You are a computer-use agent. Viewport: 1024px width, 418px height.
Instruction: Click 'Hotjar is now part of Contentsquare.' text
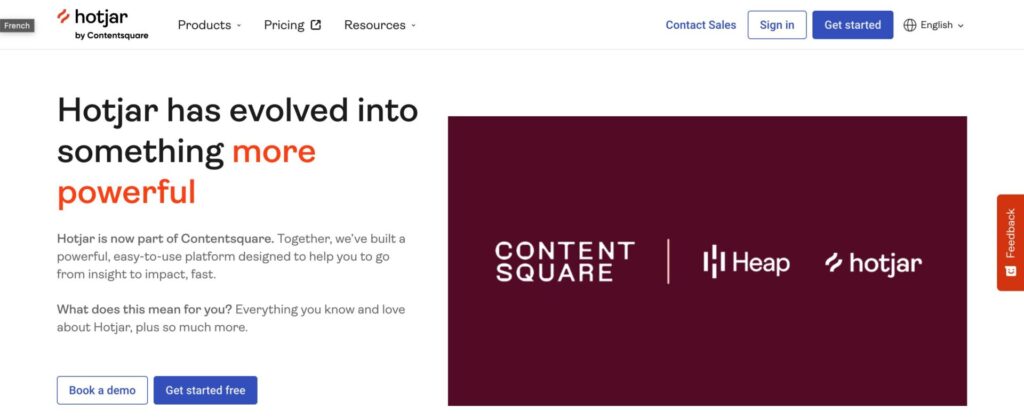click(x=165, y=238)
